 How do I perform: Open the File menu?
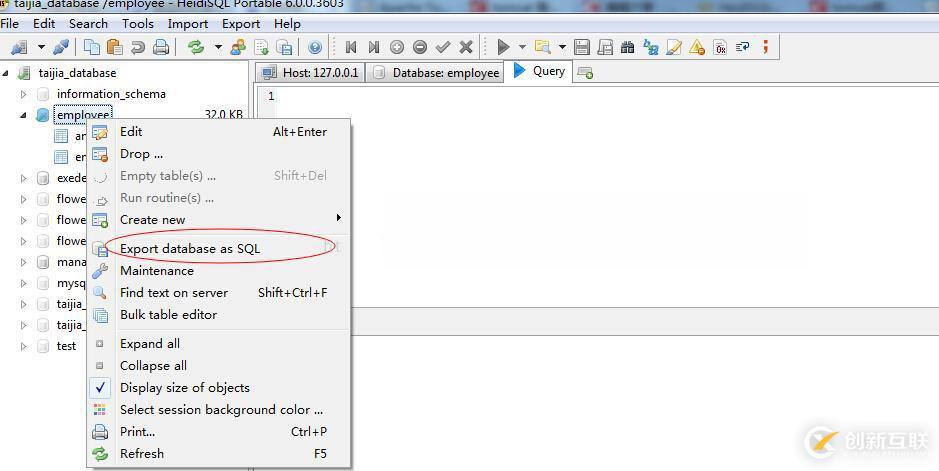tap(10, 24)
